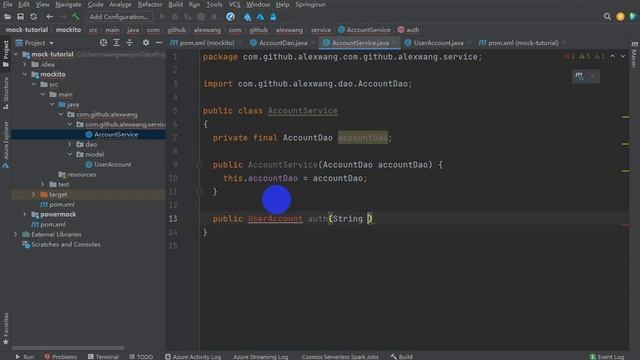
Task: Click Collapse All icon in Project panel
Action: [x=129, y=43]
